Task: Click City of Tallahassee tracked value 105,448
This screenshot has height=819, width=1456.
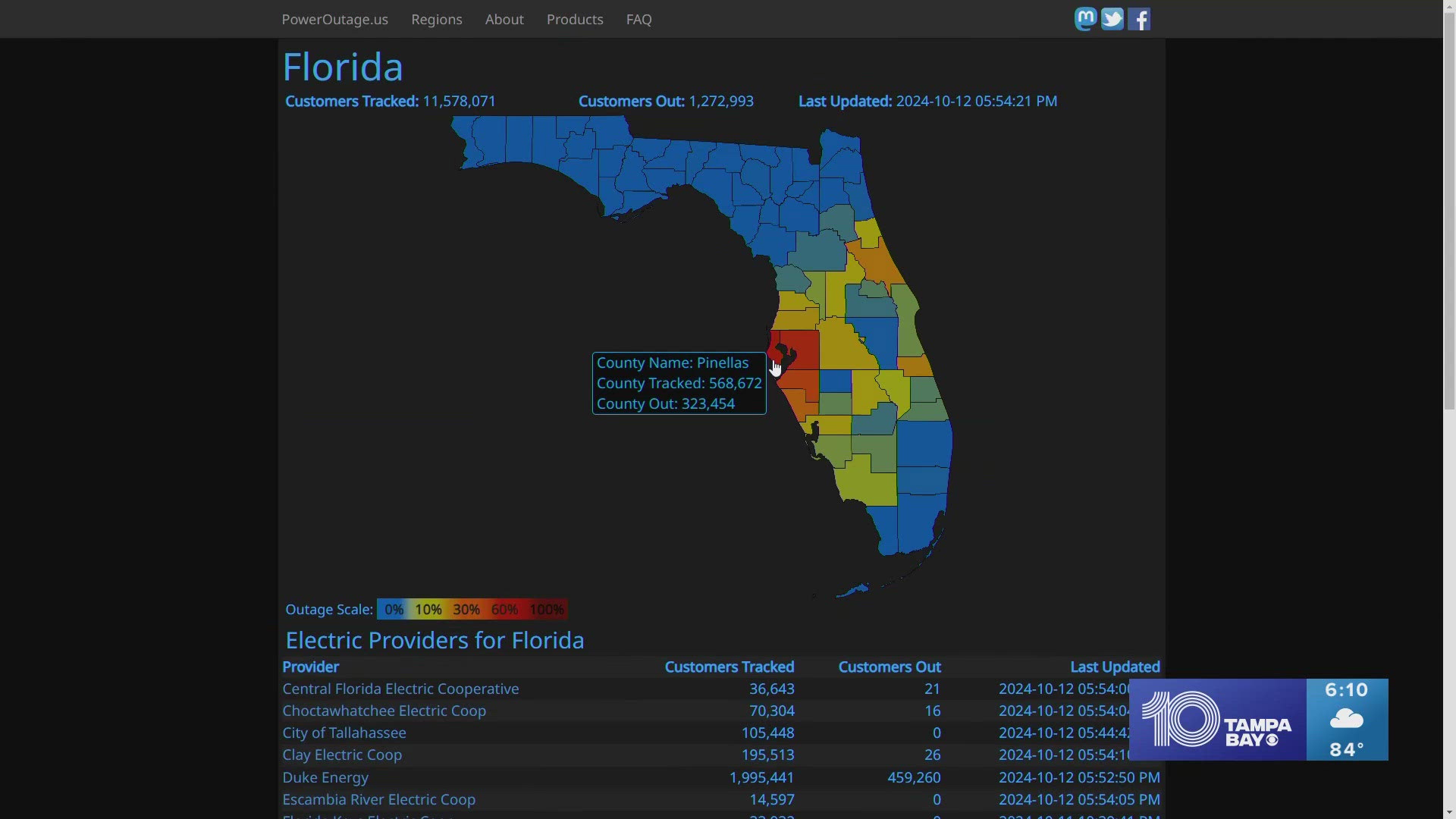Action: click(x=767, y=733)
